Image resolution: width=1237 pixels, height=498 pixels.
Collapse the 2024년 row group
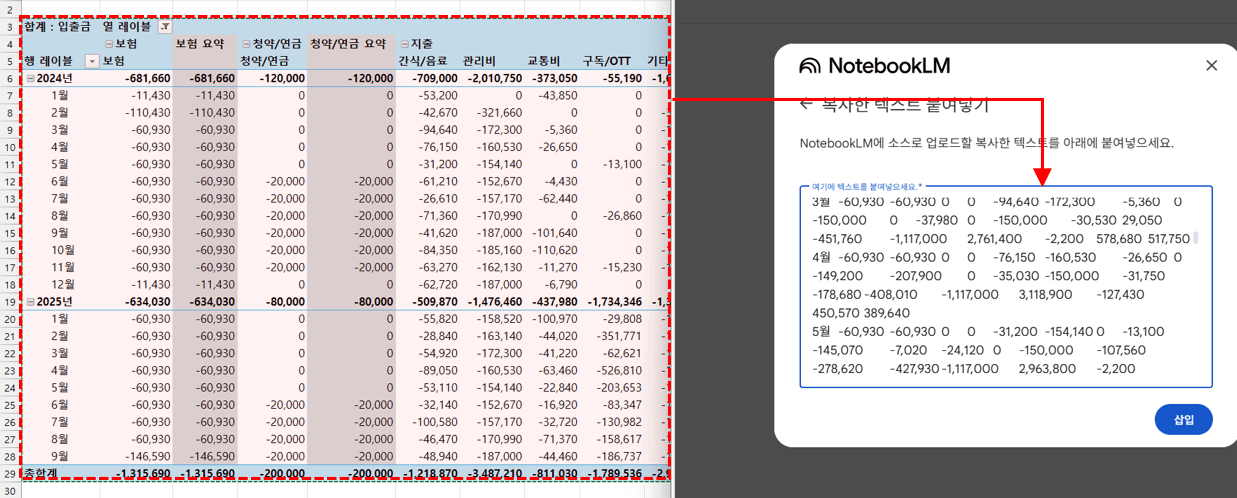pos(30,78)
